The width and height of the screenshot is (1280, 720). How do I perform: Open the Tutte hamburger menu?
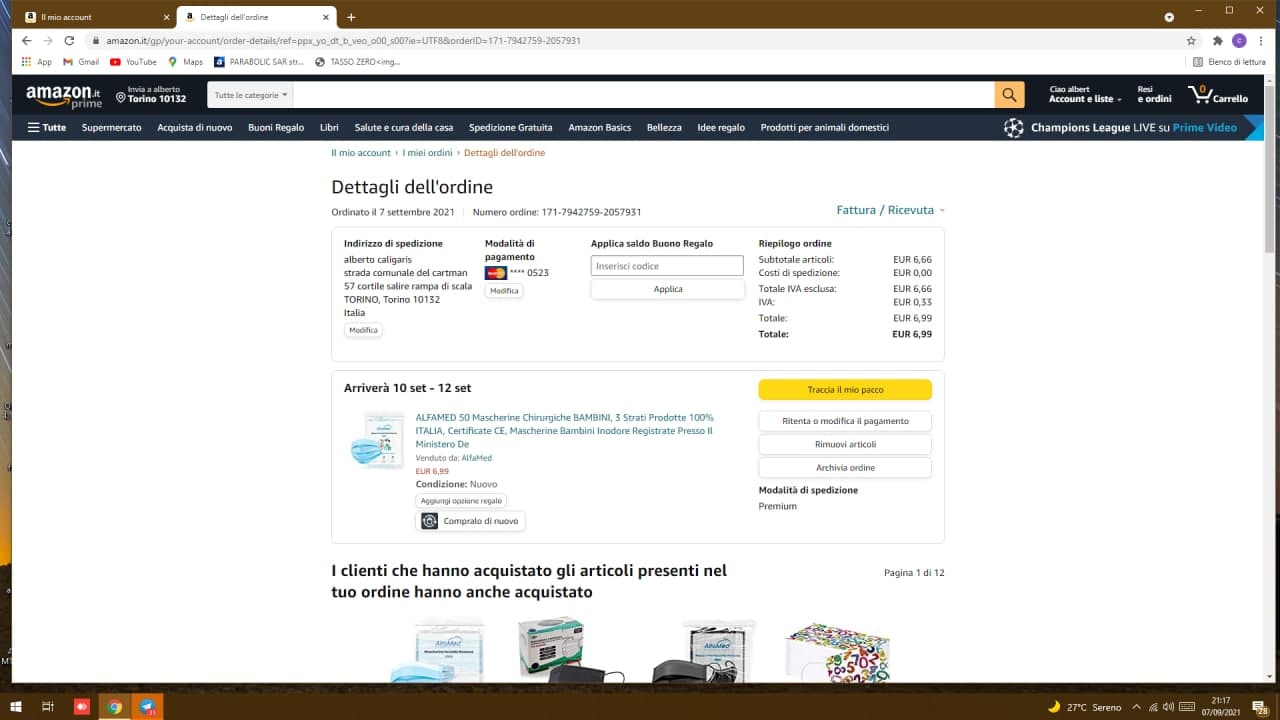pyautogui.click(x=47, y=128)
